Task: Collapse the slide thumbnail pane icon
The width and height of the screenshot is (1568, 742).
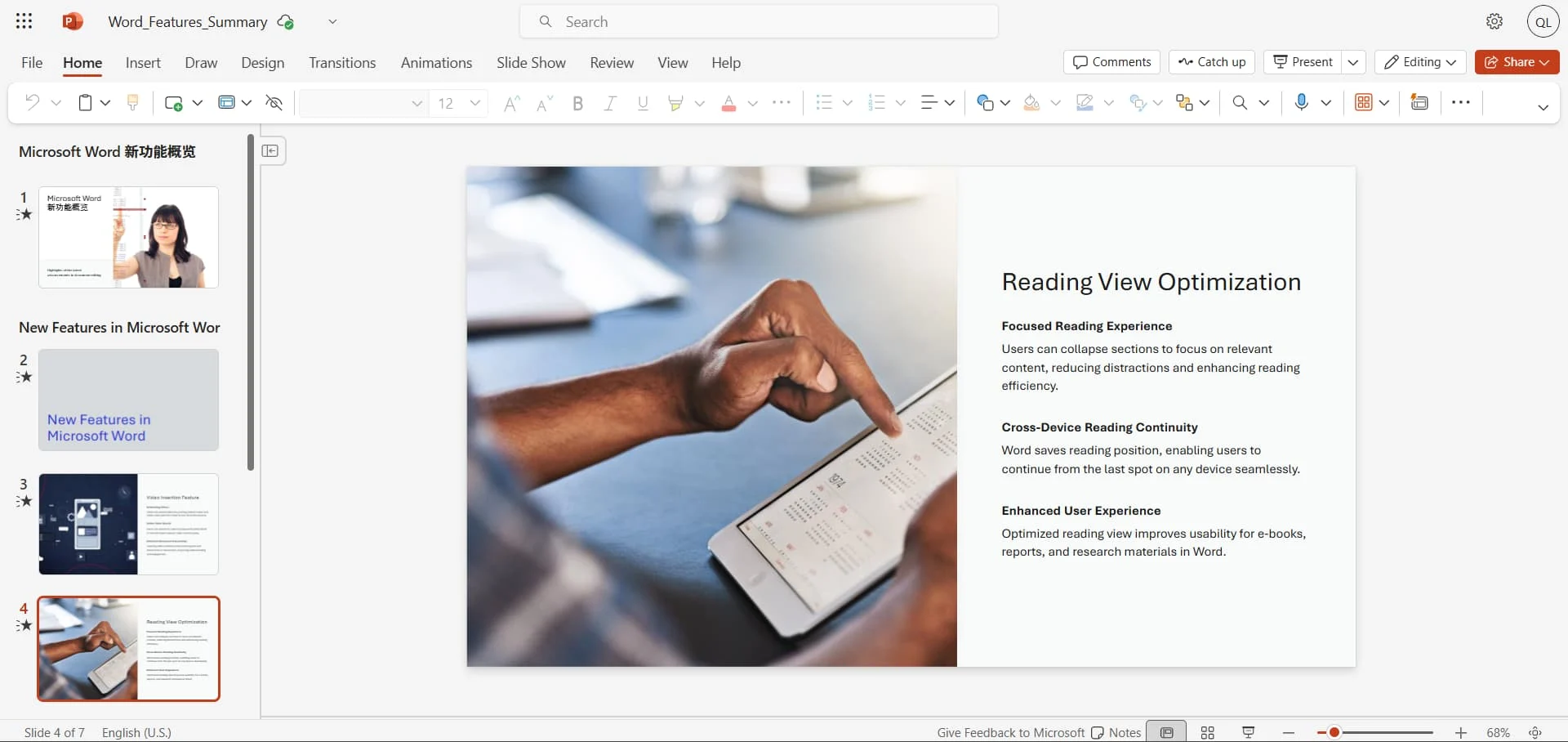Action: click(x=270, y=150)
